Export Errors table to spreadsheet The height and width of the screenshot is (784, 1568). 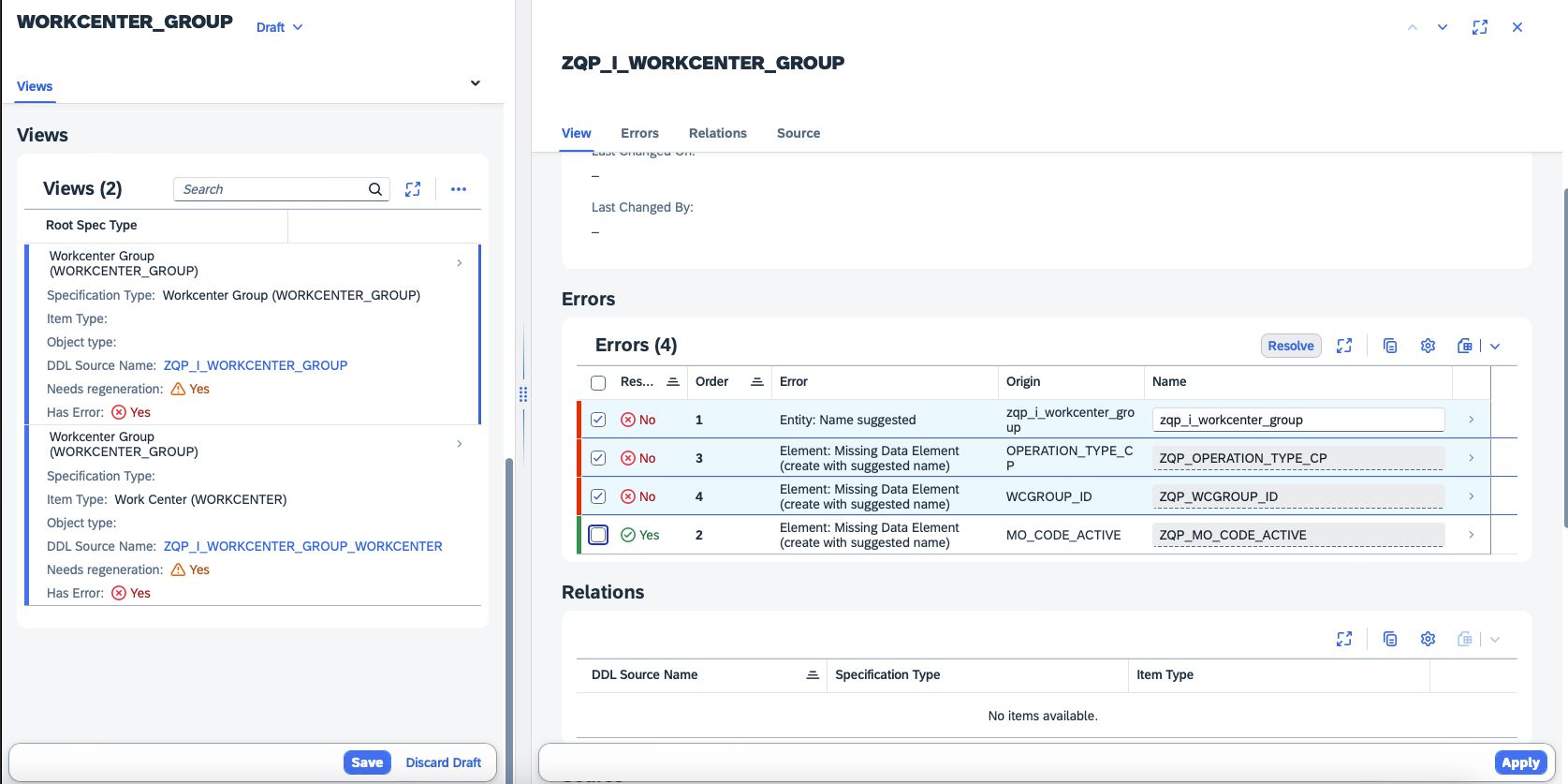point(1465,346)
